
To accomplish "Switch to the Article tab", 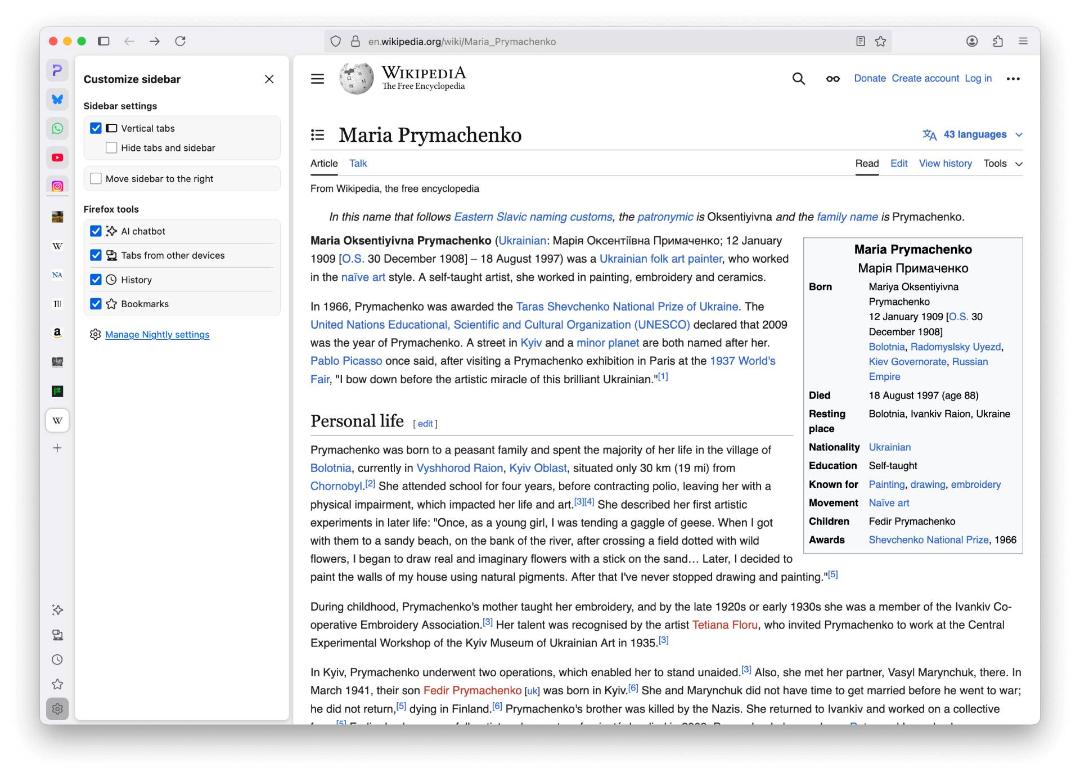I will pyautogui.click(x=324, y=163).
